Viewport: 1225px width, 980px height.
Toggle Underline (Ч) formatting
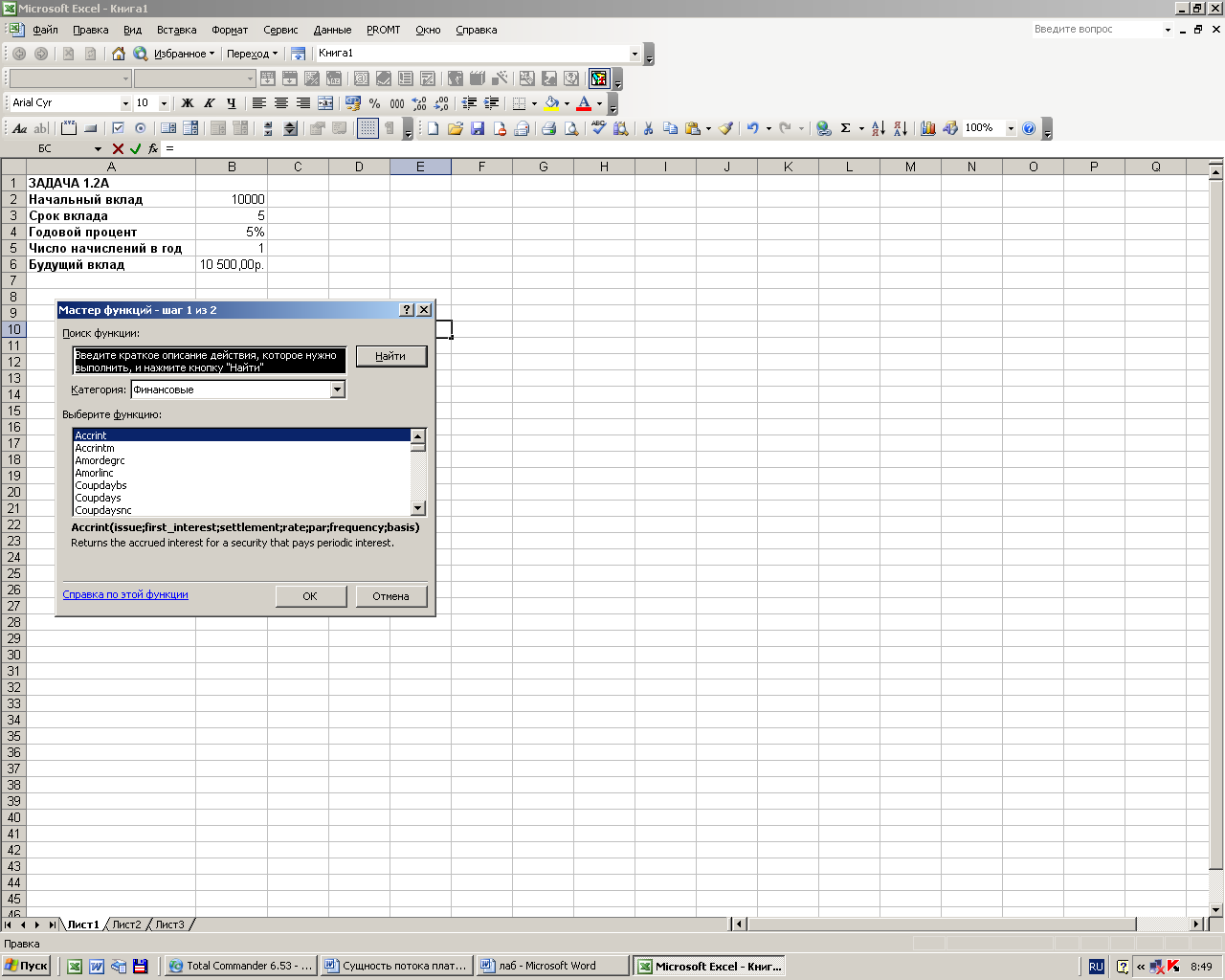coord(231,103)
